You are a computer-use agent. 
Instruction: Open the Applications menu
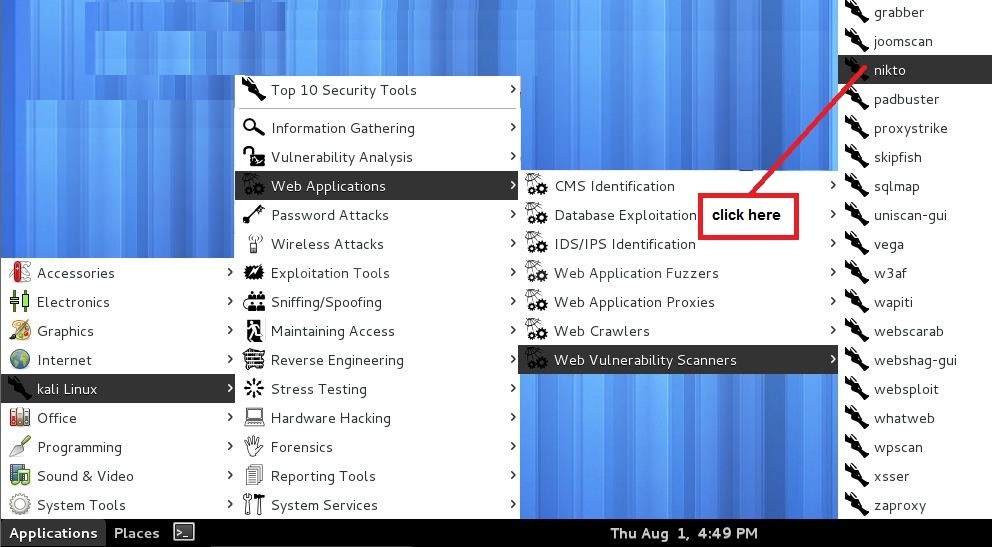pos(53,533)
